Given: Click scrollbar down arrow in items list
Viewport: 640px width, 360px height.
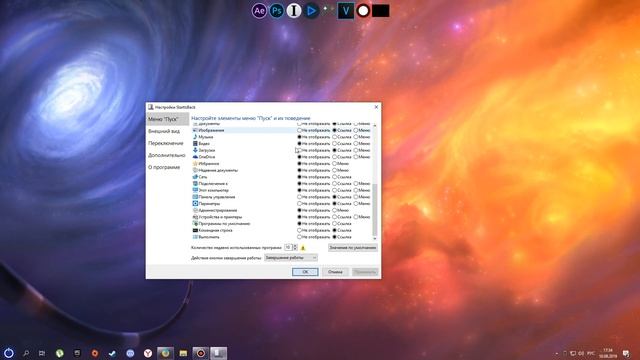Looking at the screenshot, I should [x=375, y=238].
